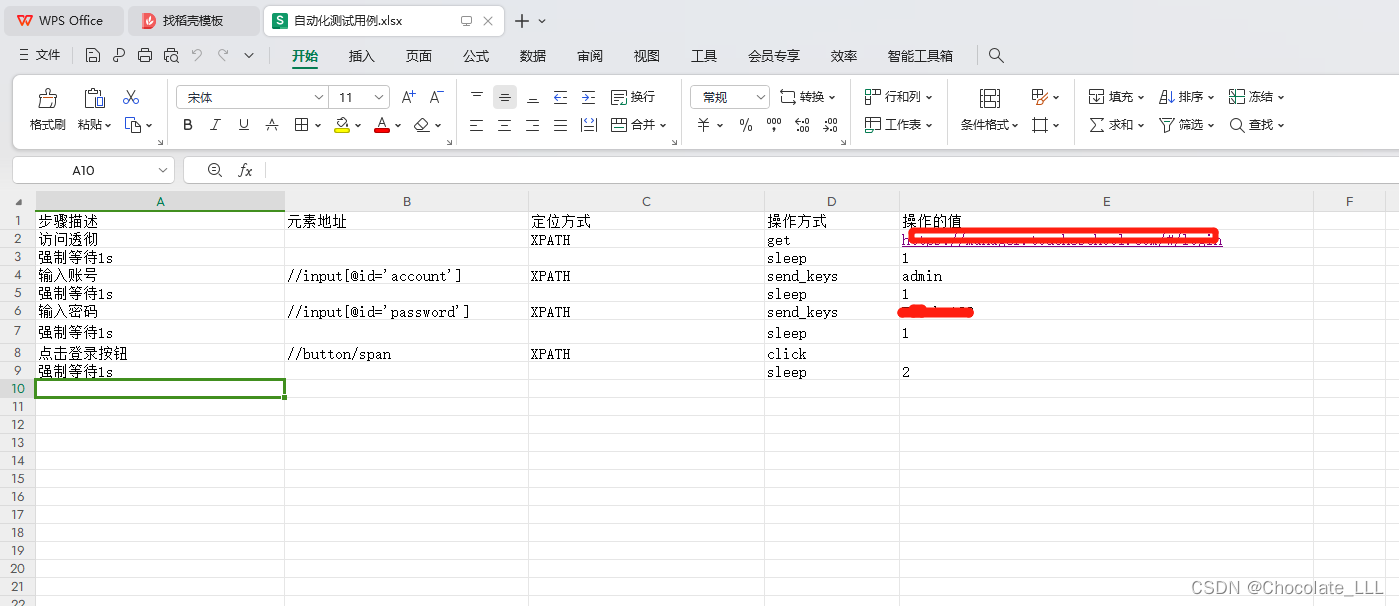Toggle Bottom vertical alignment
The height and width of the screenshot is (606, 1399).
point(533,97)
